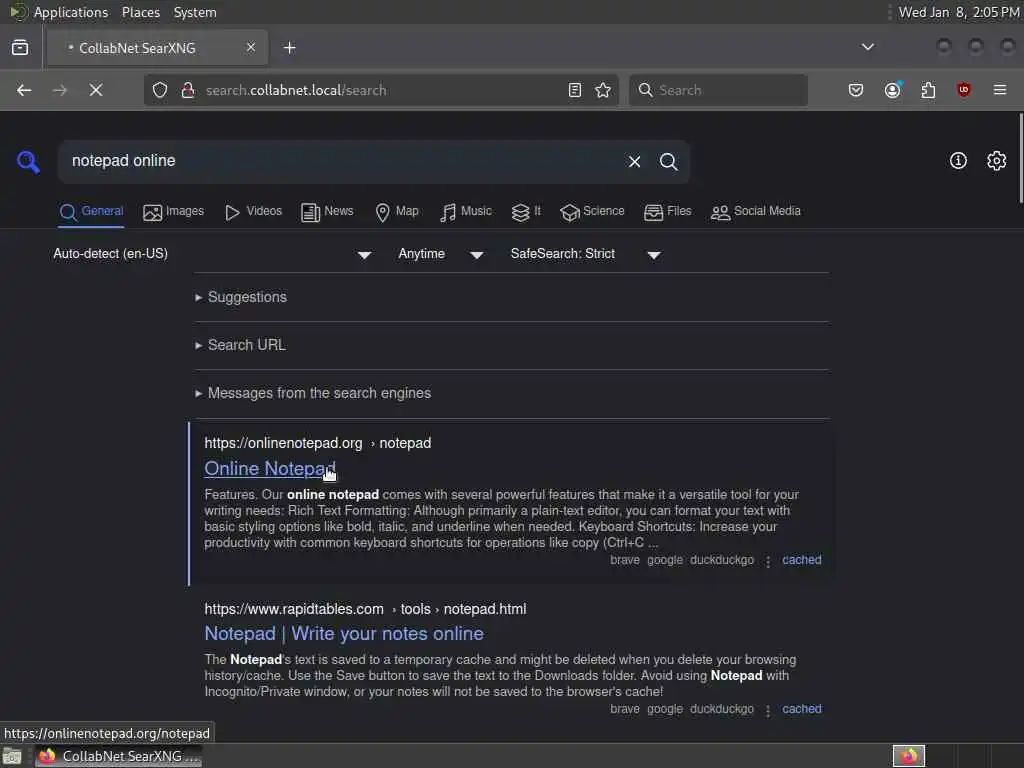Click the clock Wed Jan 8, 2:05 PM
Screen dimensions: 1024x768
coord(959,12)
